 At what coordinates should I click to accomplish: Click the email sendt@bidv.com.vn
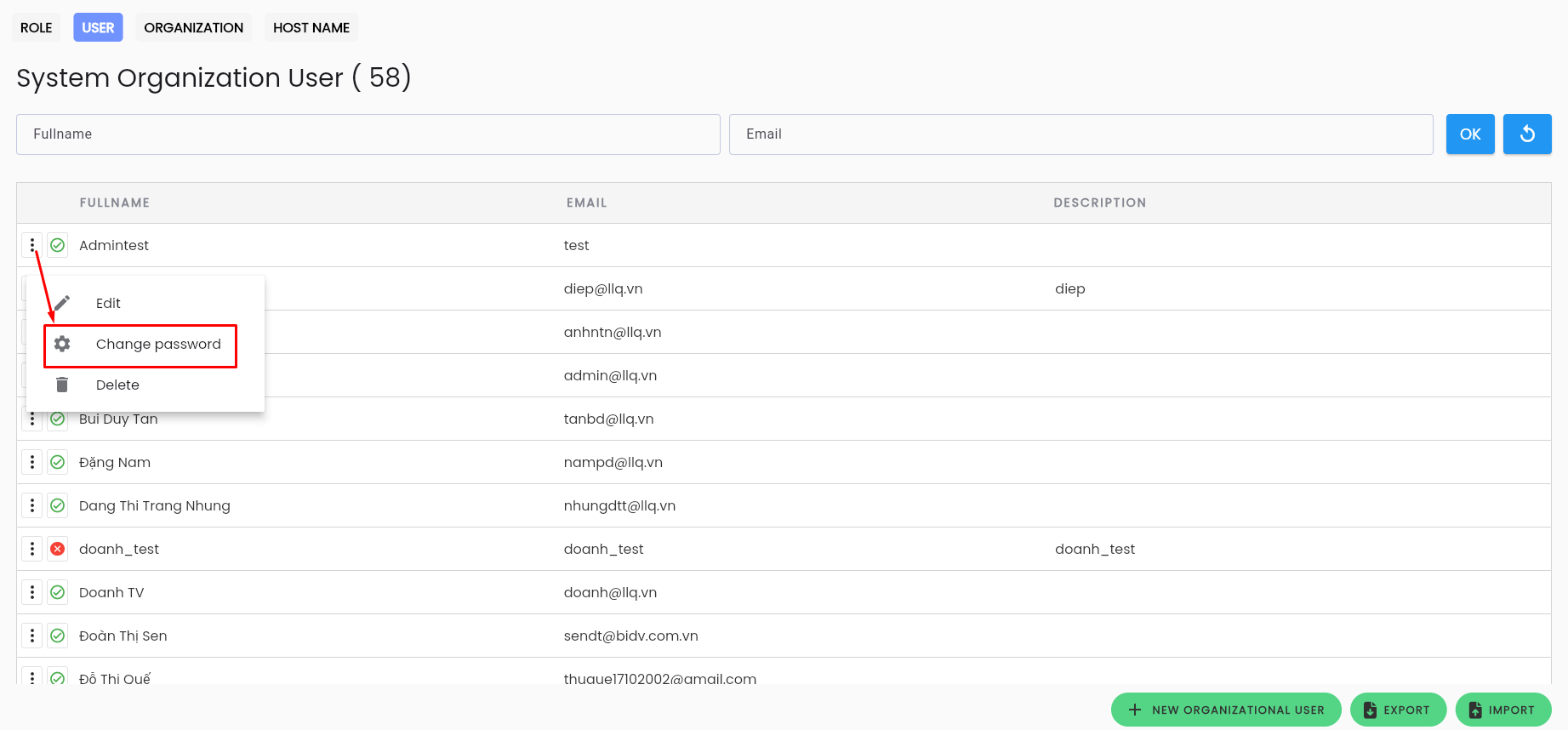click(x=630, y=636)
